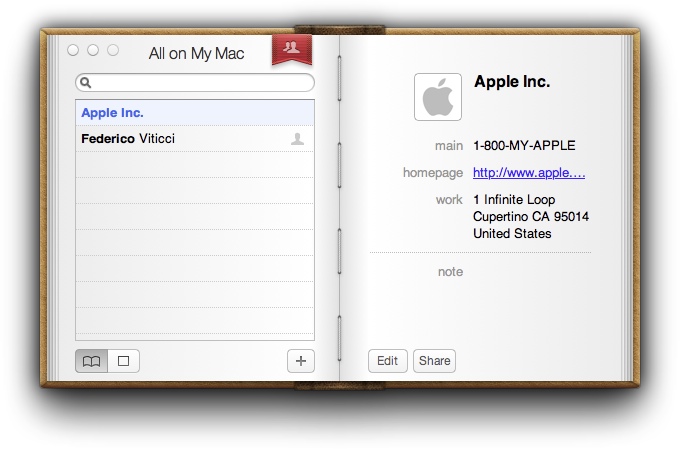Click the phone number 1-800-MY-APPLE
Viewport: 680px width, 449px height.
click(524, 146)
